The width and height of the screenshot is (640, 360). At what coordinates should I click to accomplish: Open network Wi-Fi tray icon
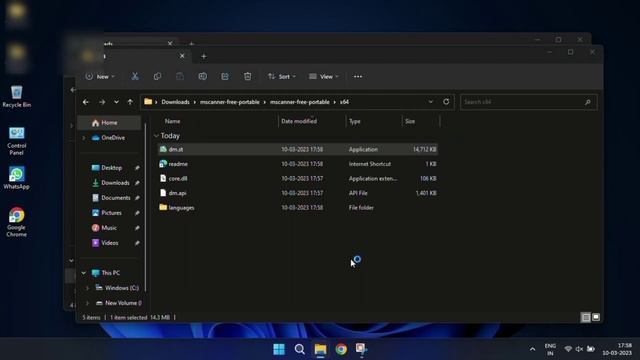[568, 349]
